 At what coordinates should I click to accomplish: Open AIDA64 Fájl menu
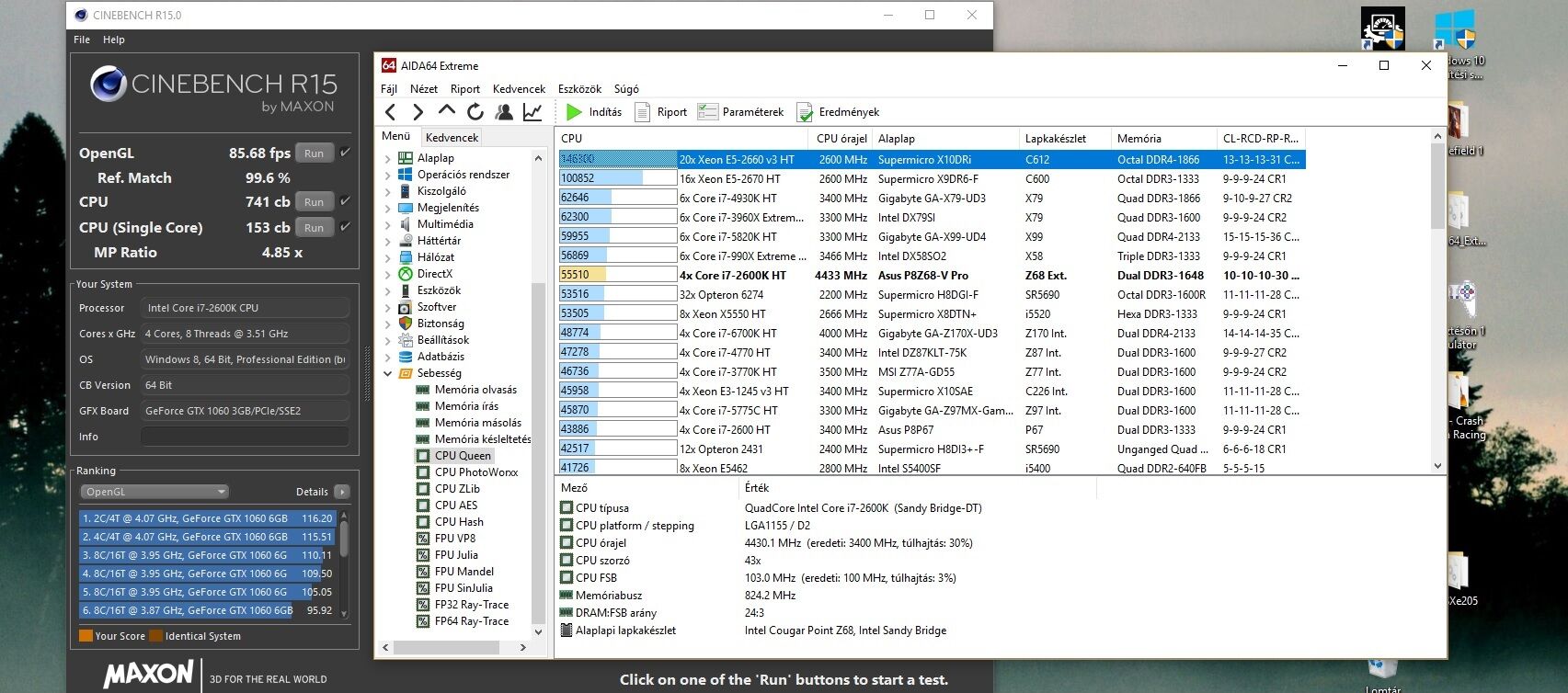tap(389, 89)
